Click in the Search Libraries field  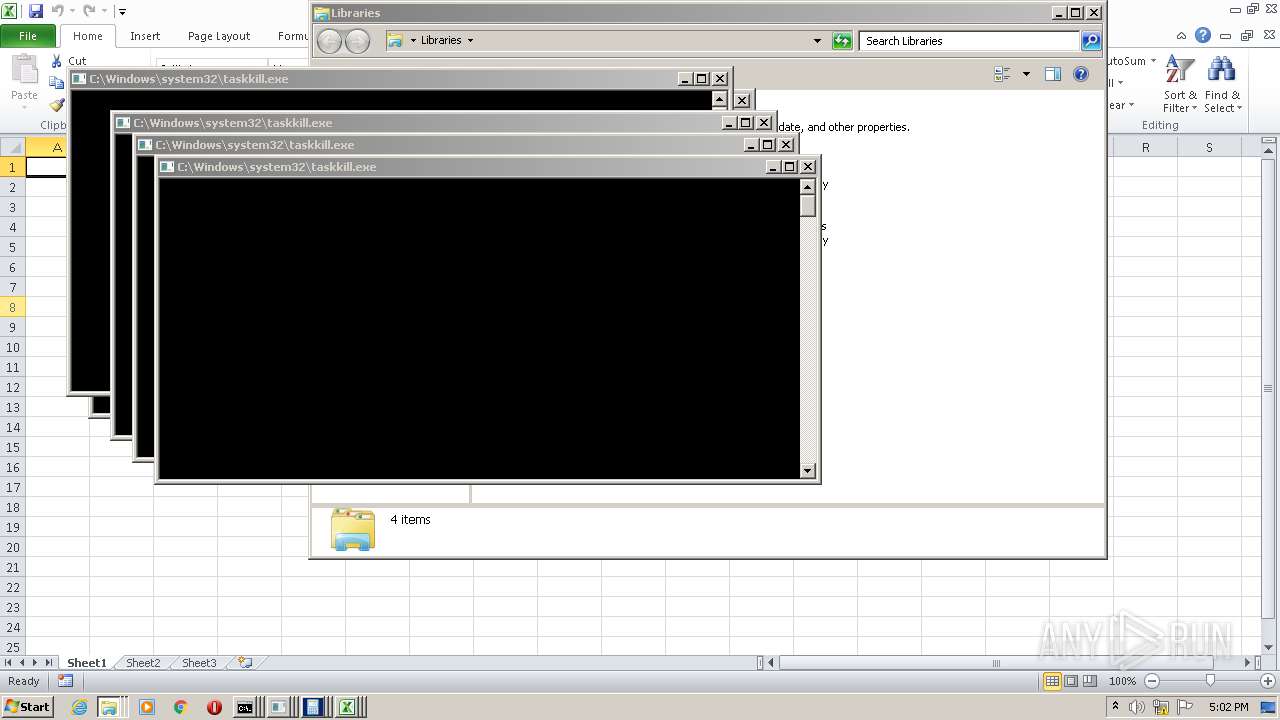[969, 41]
